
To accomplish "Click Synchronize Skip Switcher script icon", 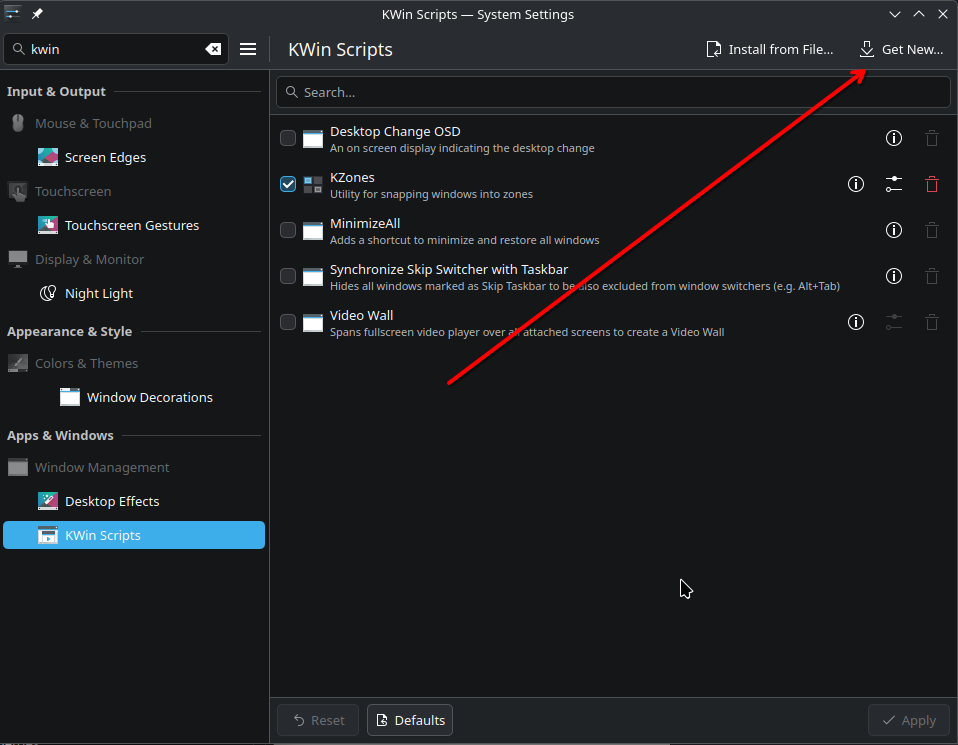I will coord(313,277).
